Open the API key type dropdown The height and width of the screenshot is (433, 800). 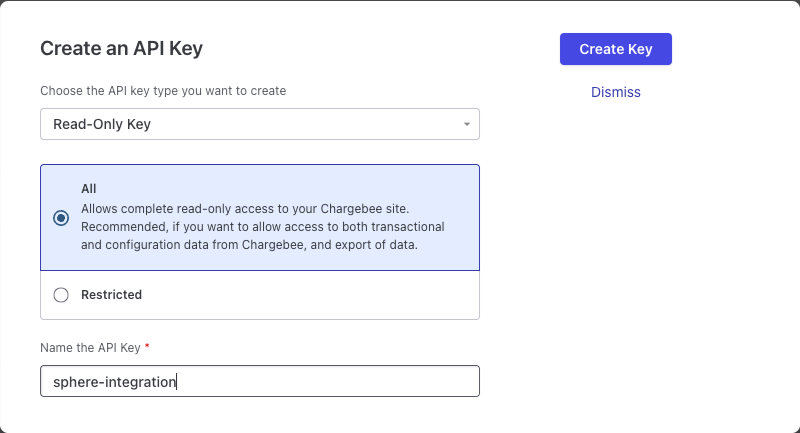[259, 124]
